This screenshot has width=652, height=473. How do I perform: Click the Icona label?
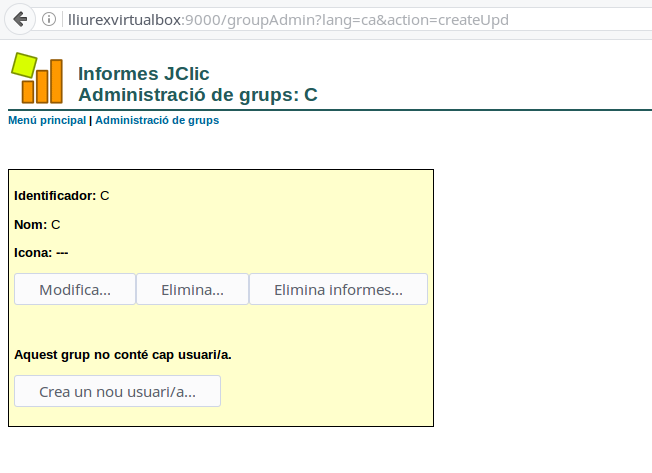[x=33, y=253]
